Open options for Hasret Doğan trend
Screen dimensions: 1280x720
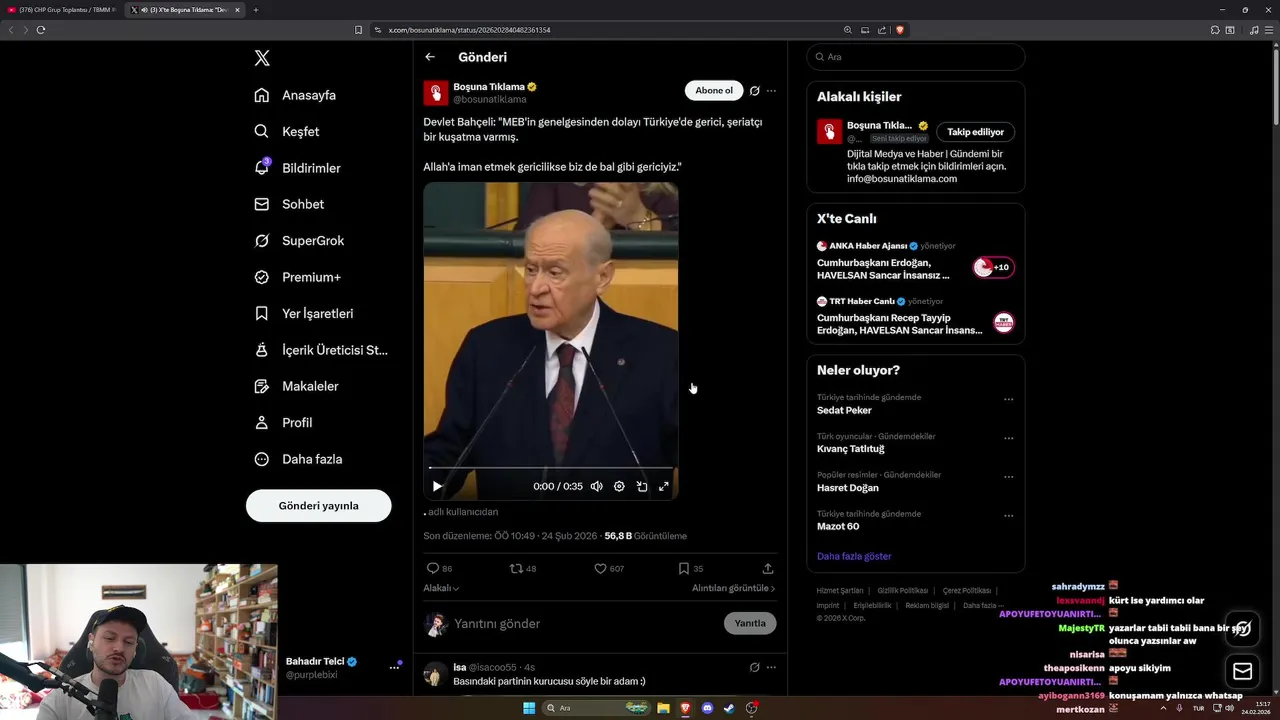[x=1008, y=477]
